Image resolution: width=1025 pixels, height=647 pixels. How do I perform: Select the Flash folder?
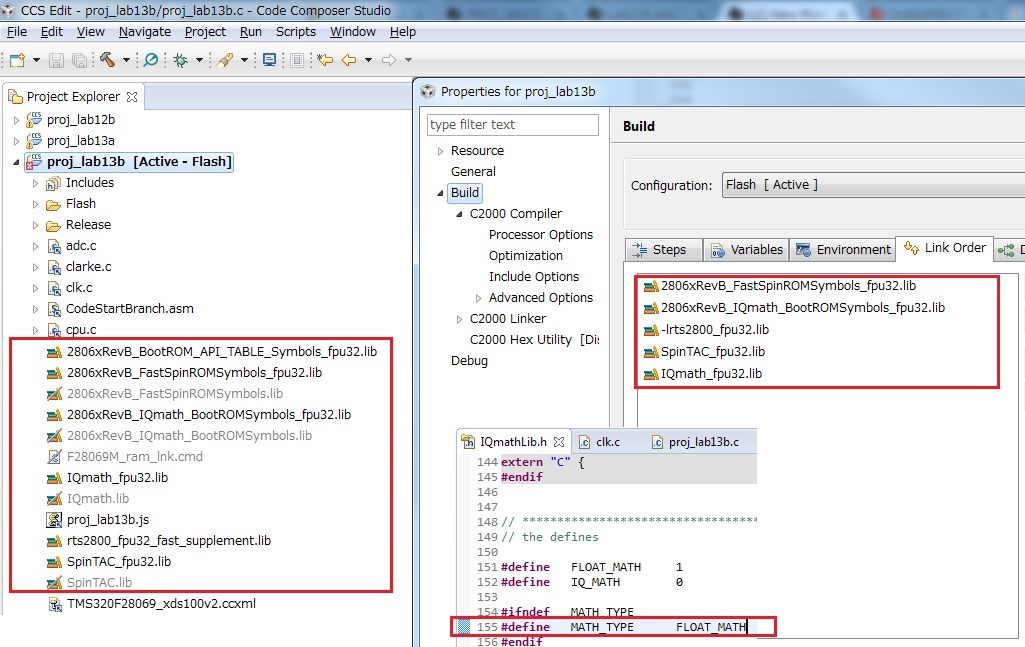point(80,204)
